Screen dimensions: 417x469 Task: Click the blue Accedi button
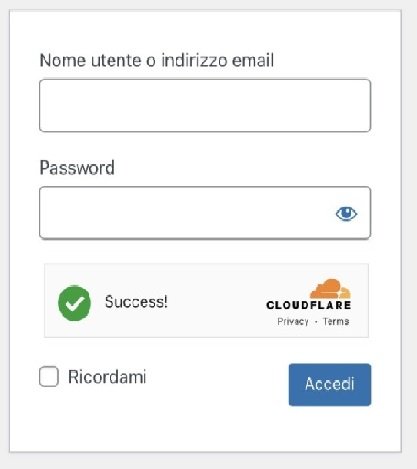330,385
